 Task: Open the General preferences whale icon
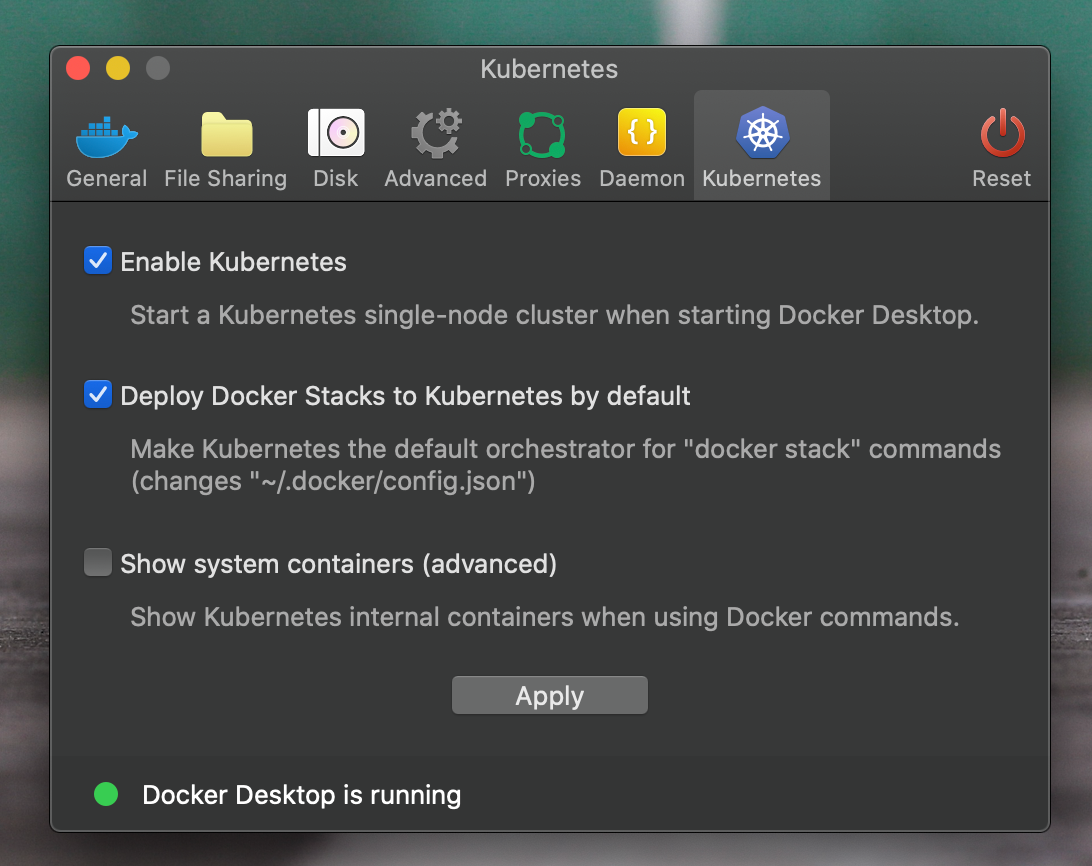[x=107, y=135]
